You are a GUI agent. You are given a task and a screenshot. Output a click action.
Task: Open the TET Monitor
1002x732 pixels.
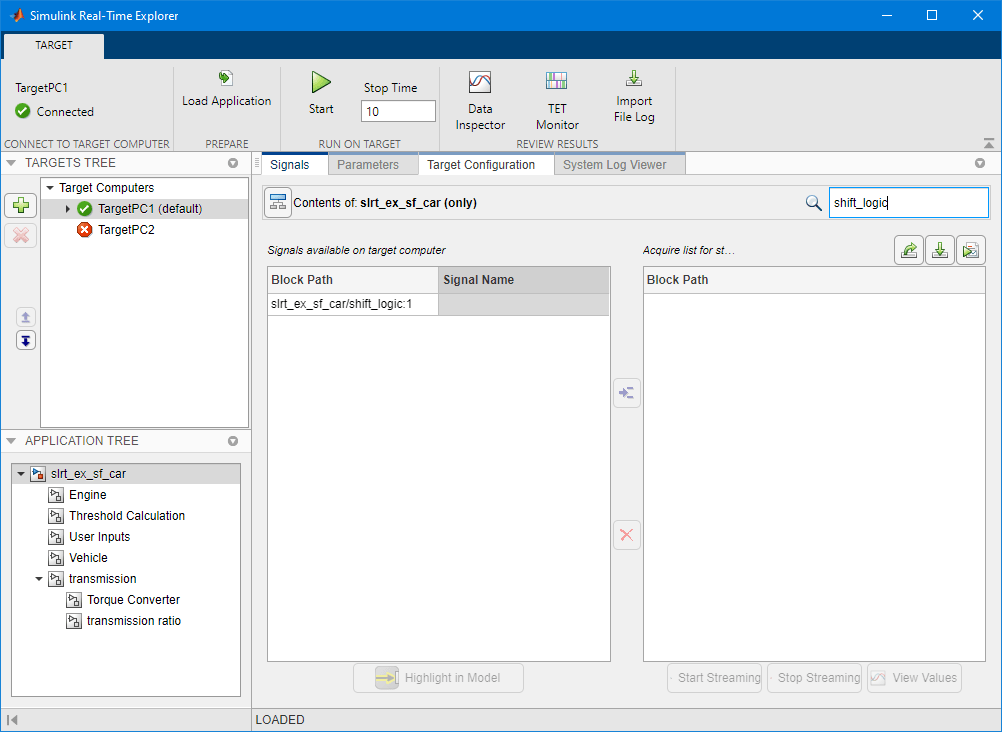coord(557,81)
